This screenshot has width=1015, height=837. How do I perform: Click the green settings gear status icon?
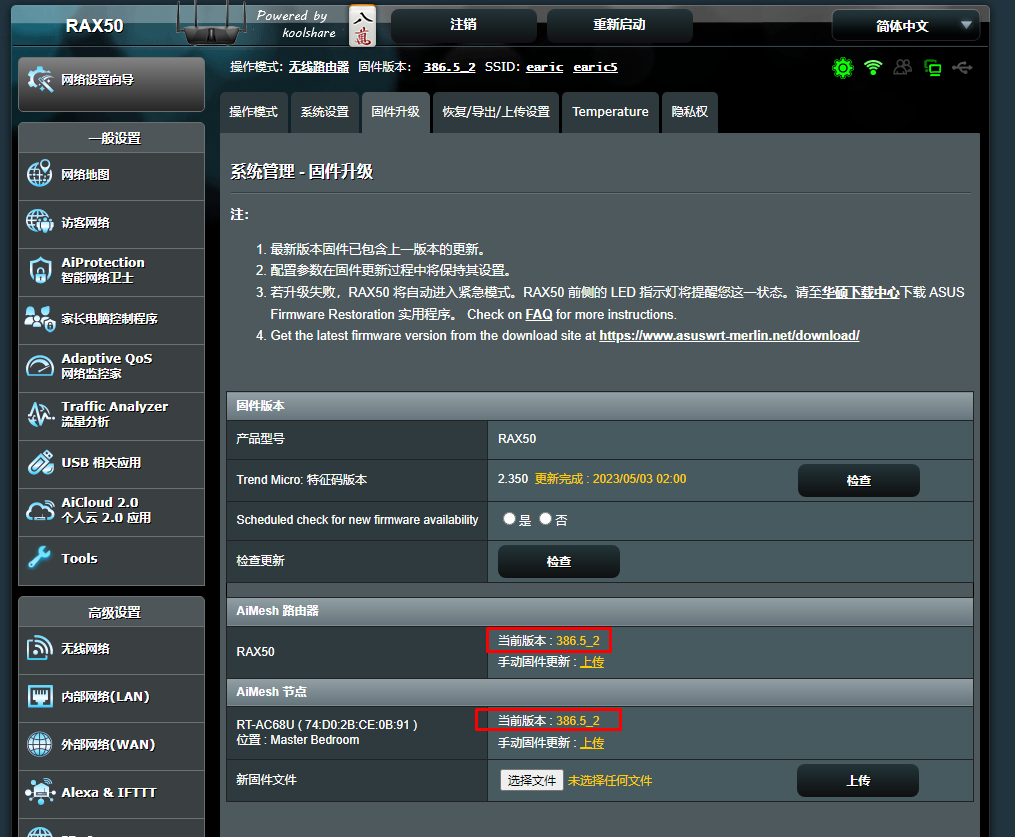point(843,68)
